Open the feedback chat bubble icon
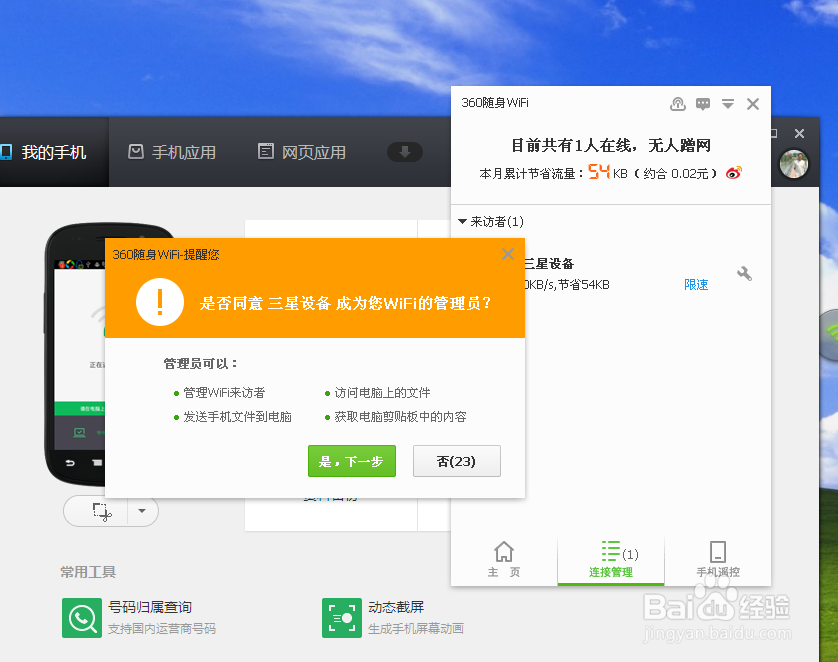 (x=703, y=104)
